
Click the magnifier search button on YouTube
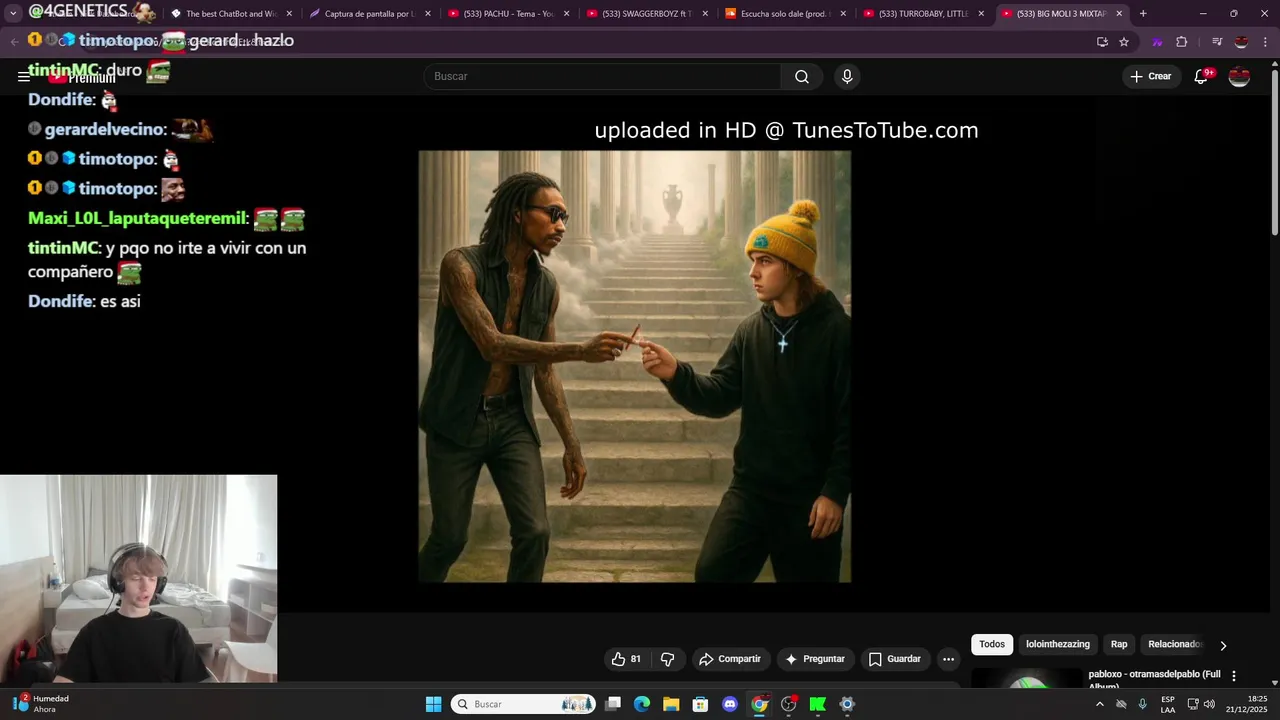[802, 77]
